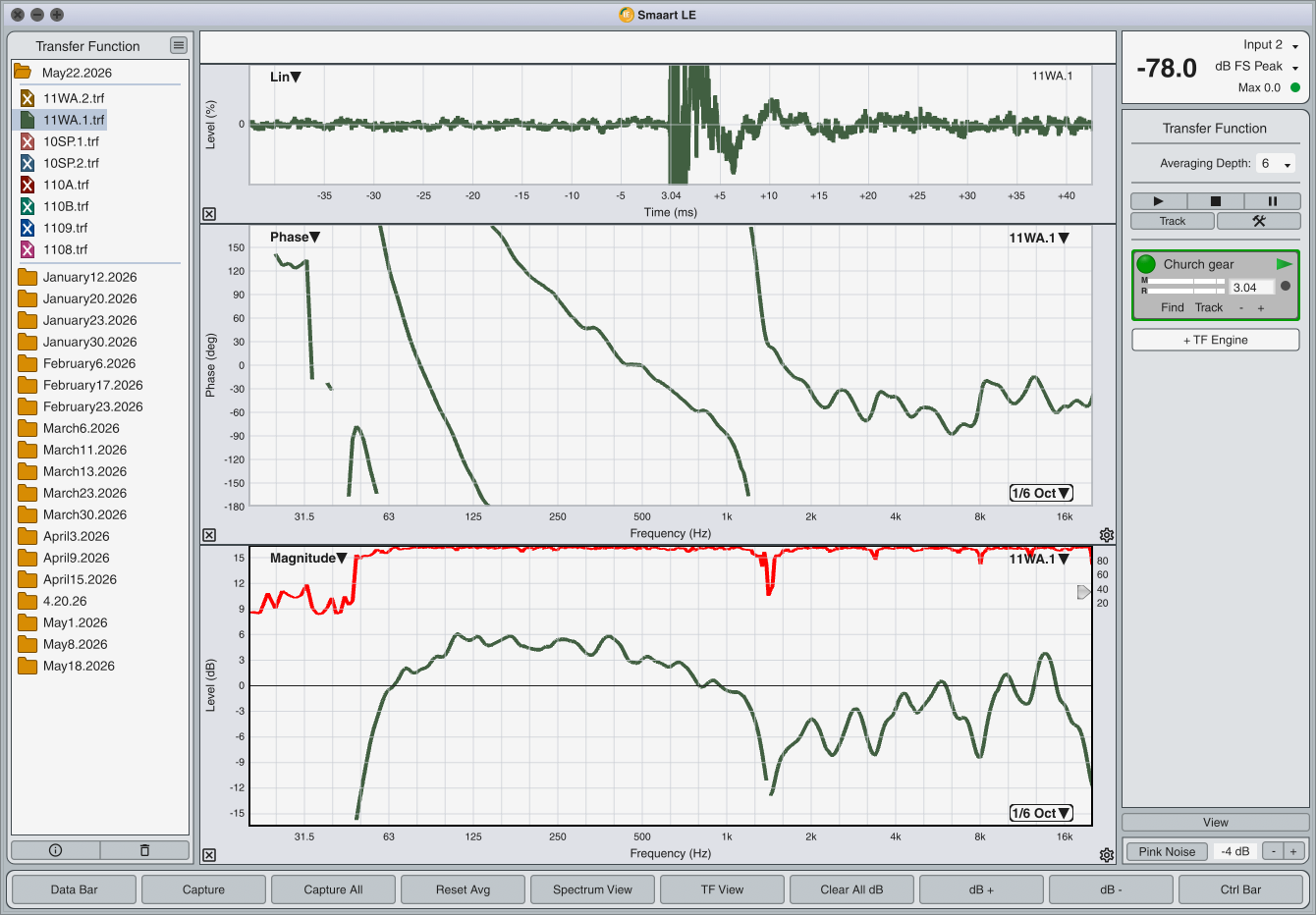1316x915 pixels.
Task: Click the delay record dot next to 3.04
Action: 1286,286
